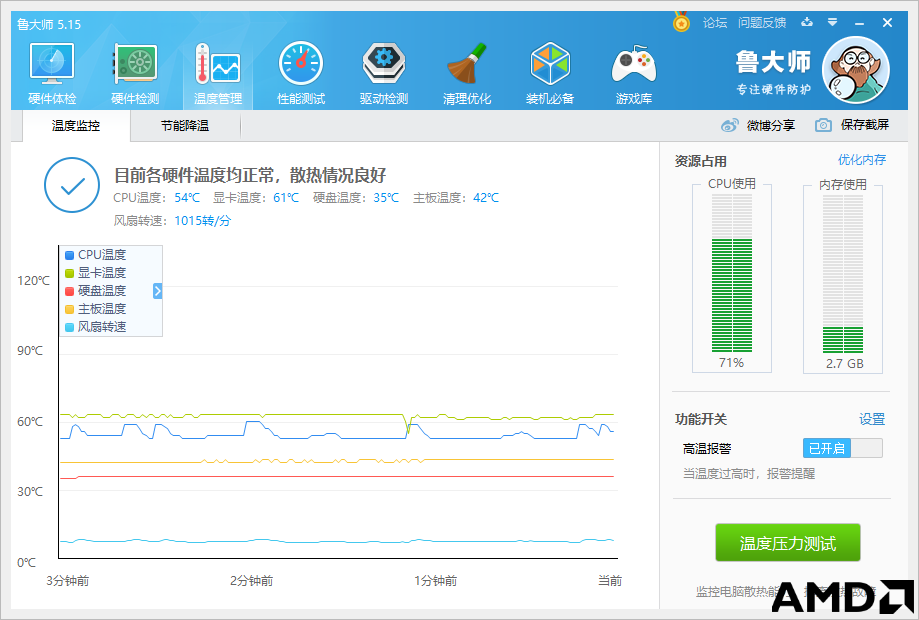Open 问题反馈 feedback link
The height and width of the screenshot is (620, 919).
click(762, 23)
